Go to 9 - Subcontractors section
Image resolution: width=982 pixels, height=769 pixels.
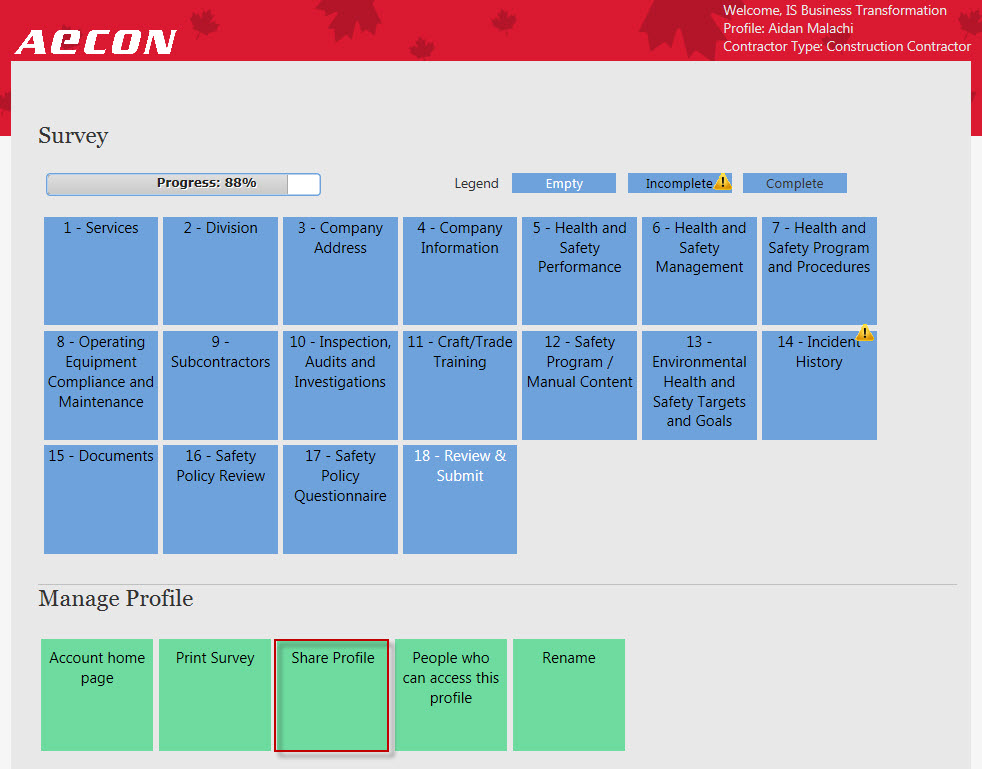[220, 385]
